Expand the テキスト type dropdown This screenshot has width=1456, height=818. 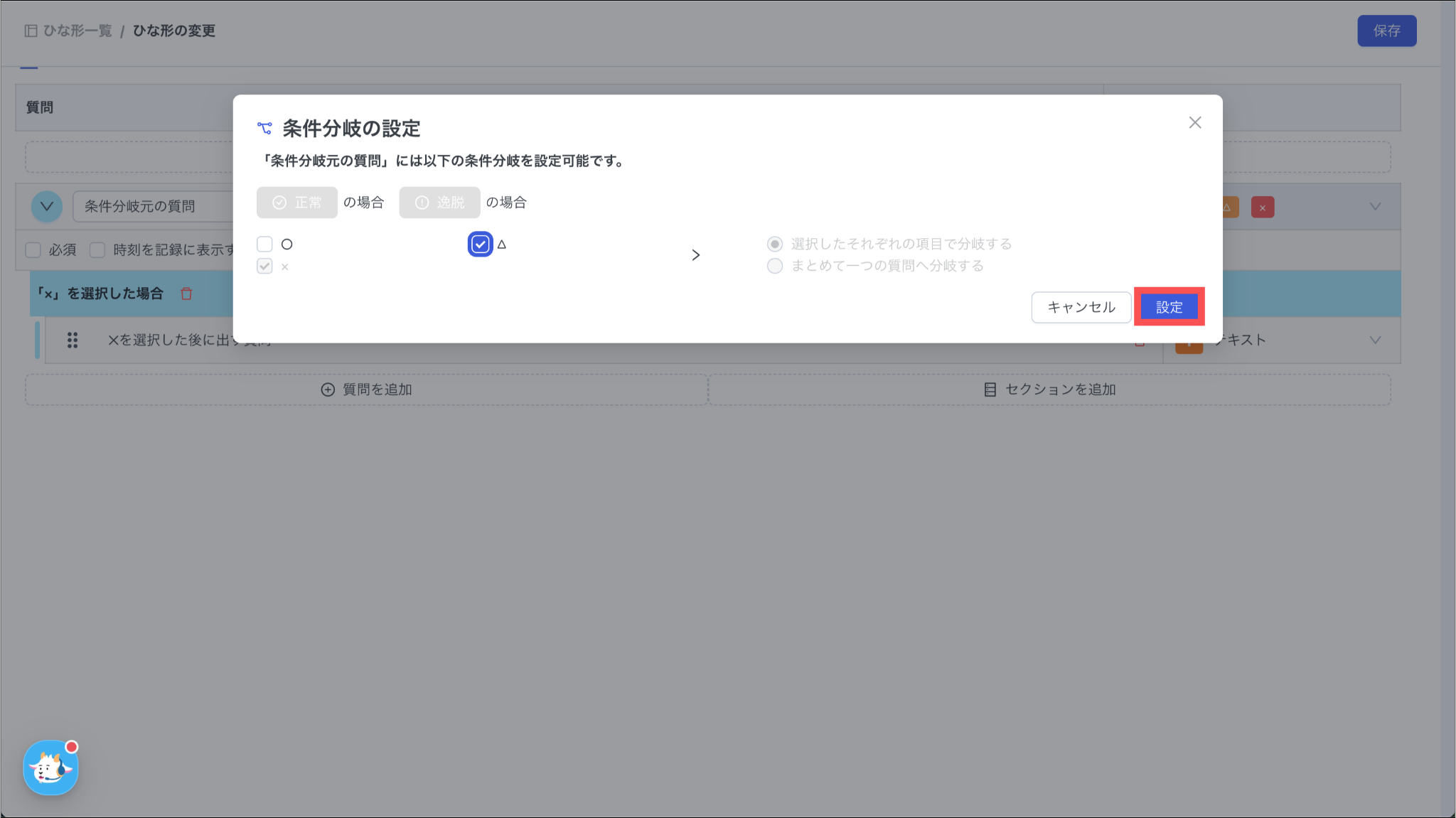pyautogui.click(x=1375, y=340)
